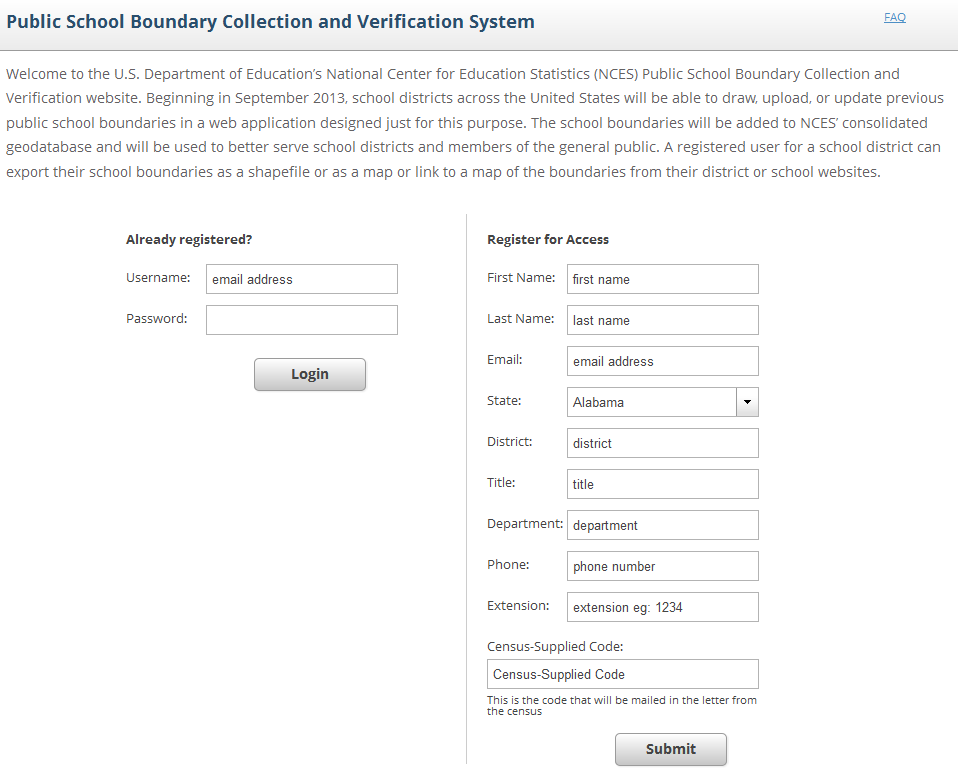Click the page title heading text

pyautogui.click(x=270, y=21)
